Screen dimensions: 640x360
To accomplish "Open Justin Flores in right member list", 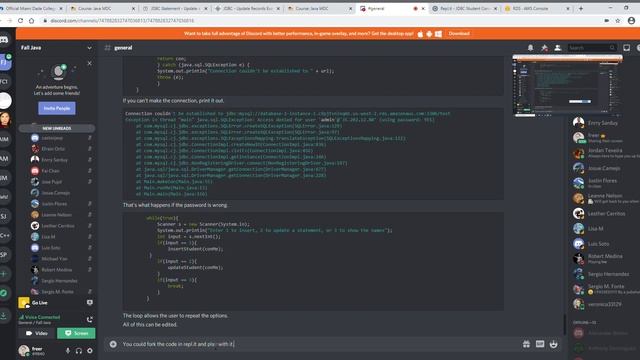I will (602, 182).
